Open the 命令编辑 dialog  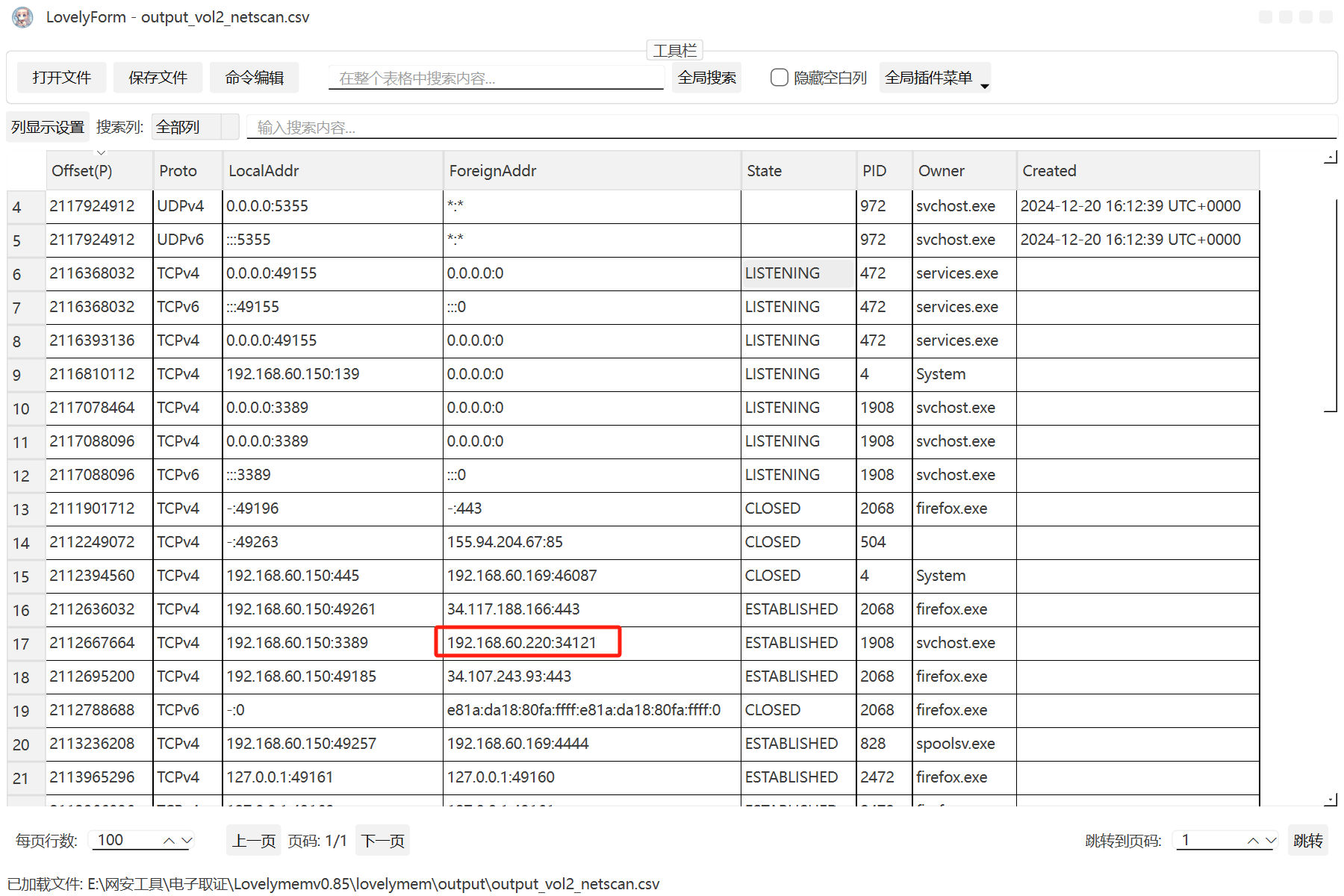pos(254,77)
